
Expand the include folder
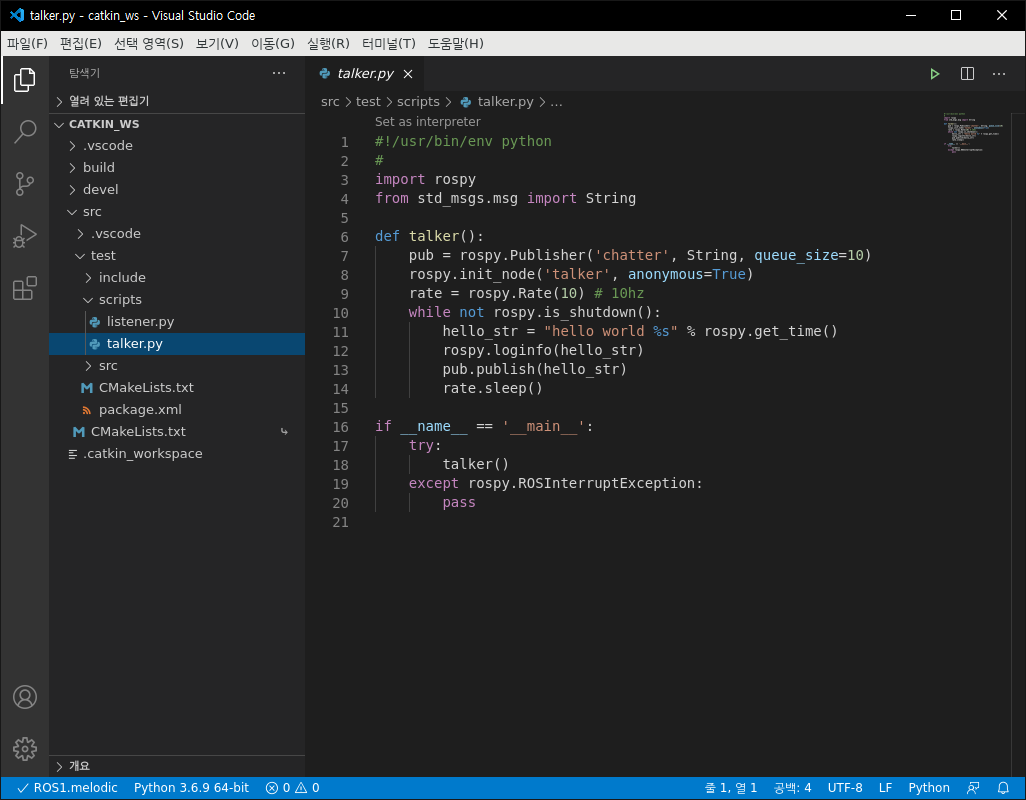click(177, 277)
